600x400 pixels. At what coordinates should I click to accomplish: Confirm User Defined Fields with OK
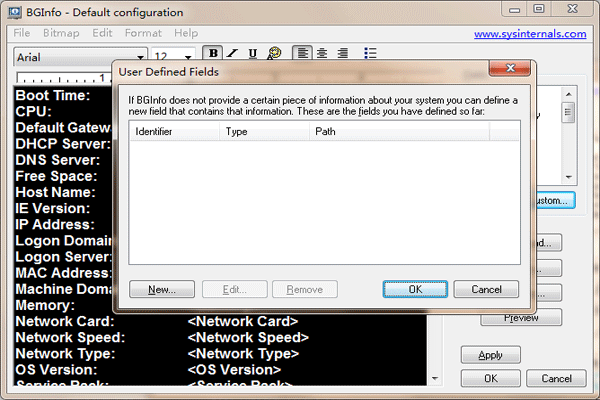415,289
